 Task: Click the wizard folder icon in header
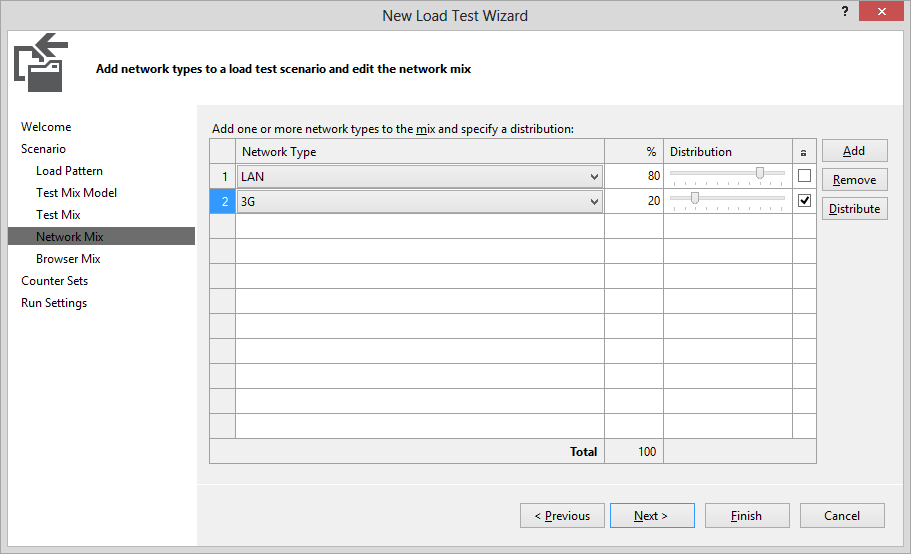(x=41, y=62)
